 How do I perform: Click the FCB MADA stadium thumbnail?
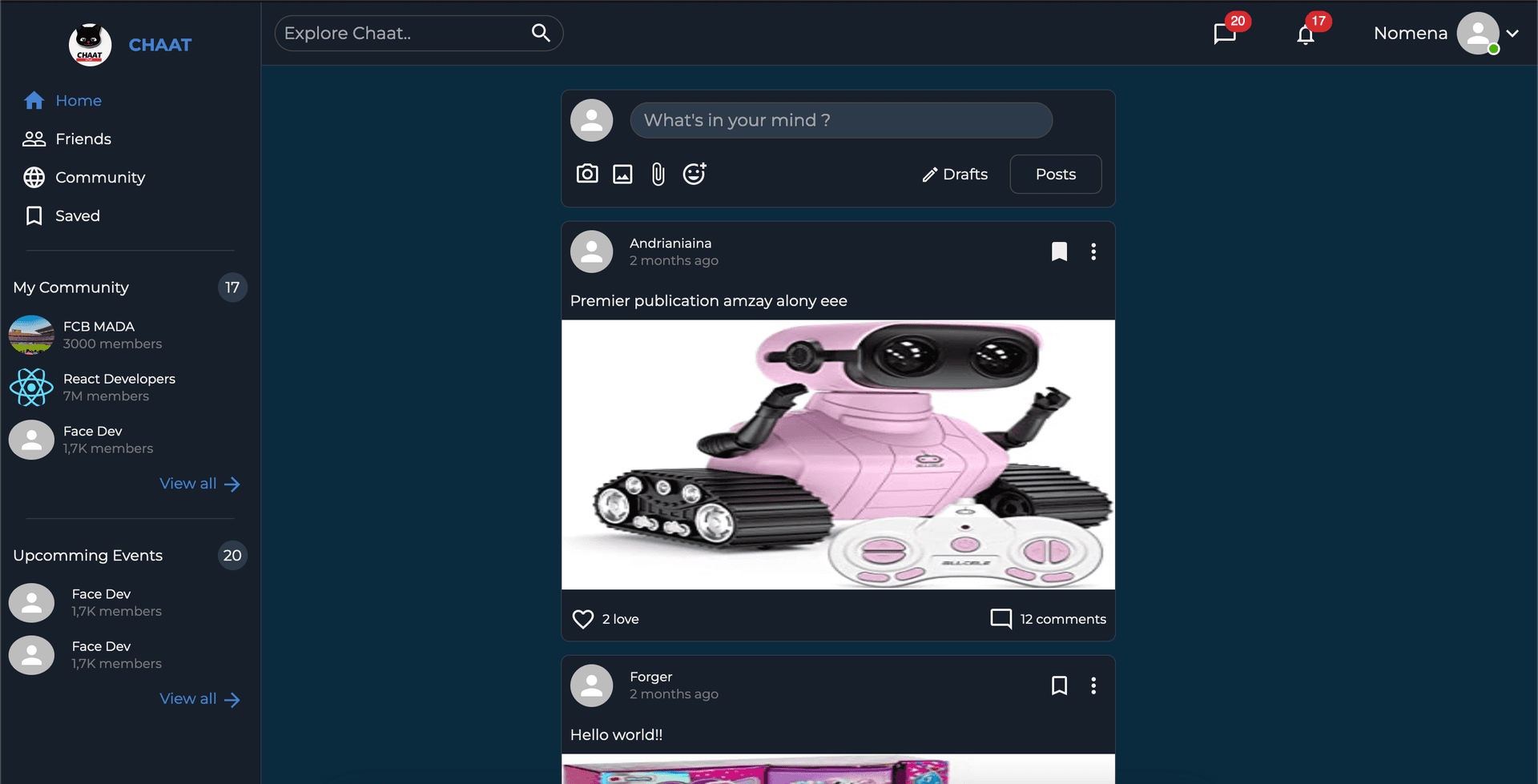(x=31, y=335)
